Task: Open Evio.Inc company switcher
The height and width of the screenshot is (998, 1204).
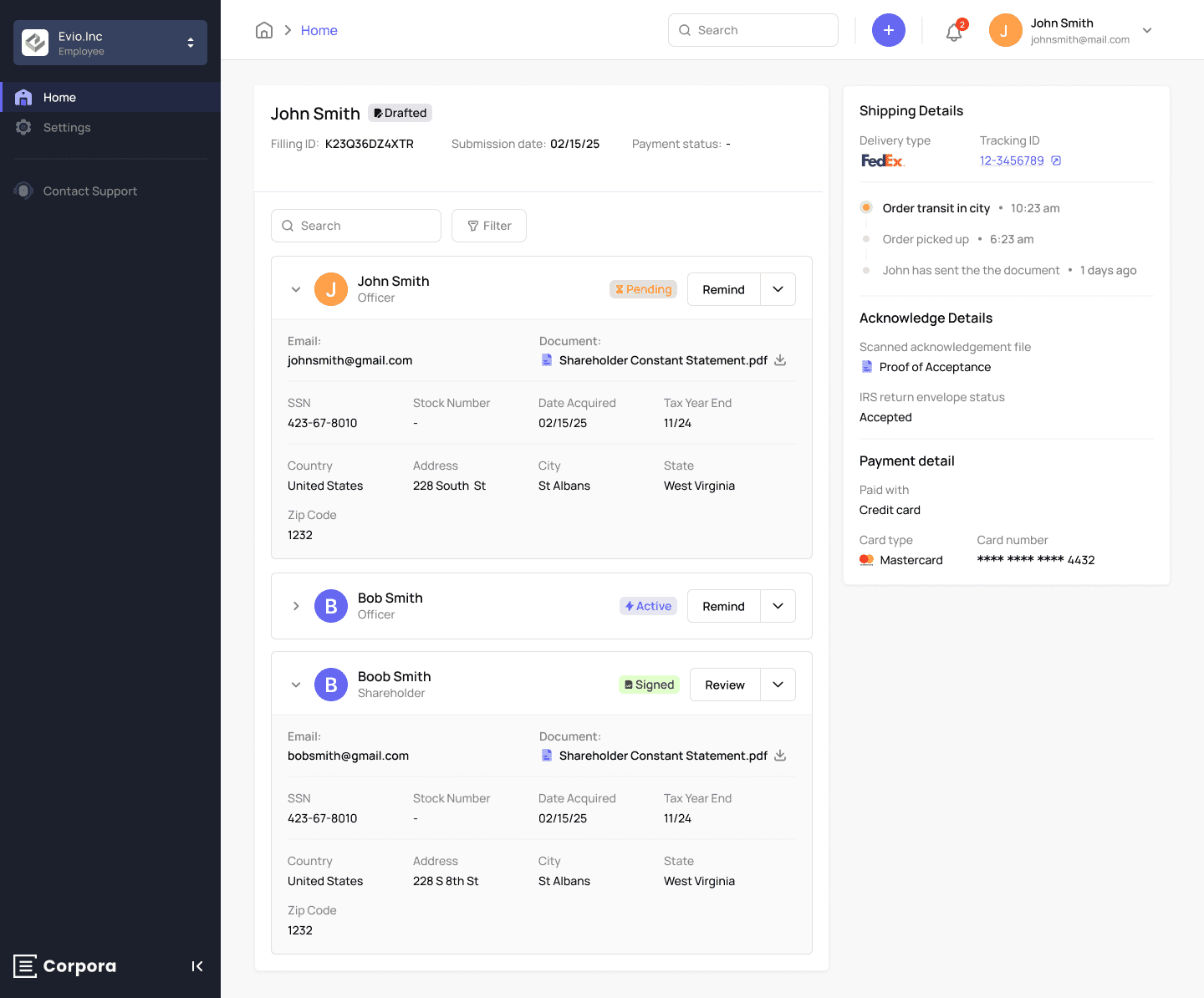Action: pos(110,43)
